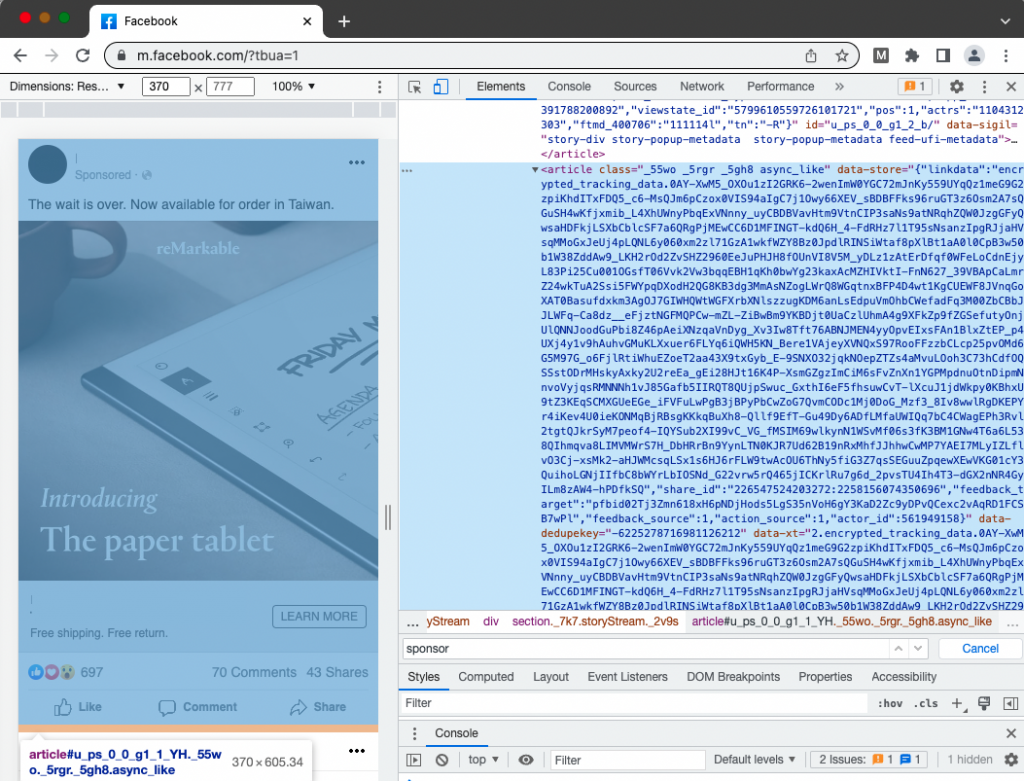This screenshot has height=781, width=1024.
Task: Click the share page icon in address bar
Action: coord(810,56)
